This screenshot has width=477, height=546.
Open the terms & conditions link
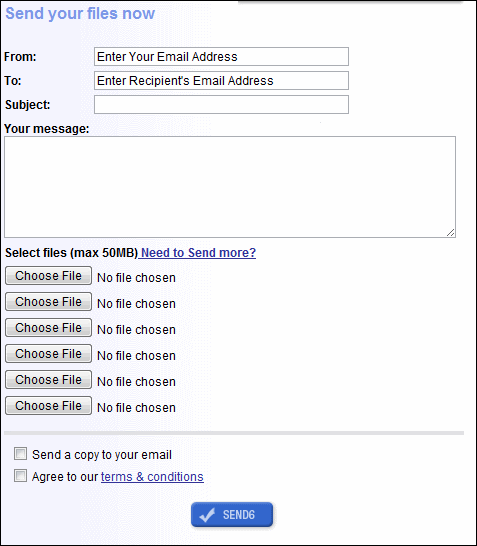point(152,477)
